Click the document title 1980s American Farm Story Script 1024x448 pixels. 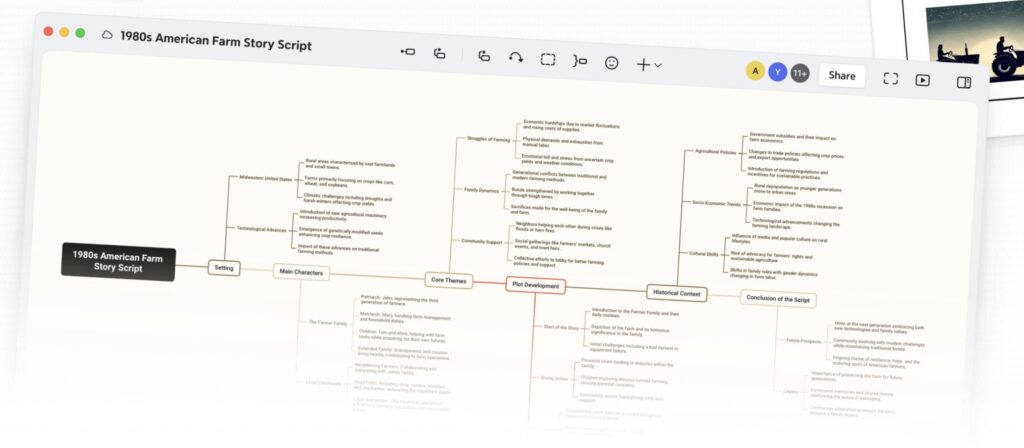point(216,40)
